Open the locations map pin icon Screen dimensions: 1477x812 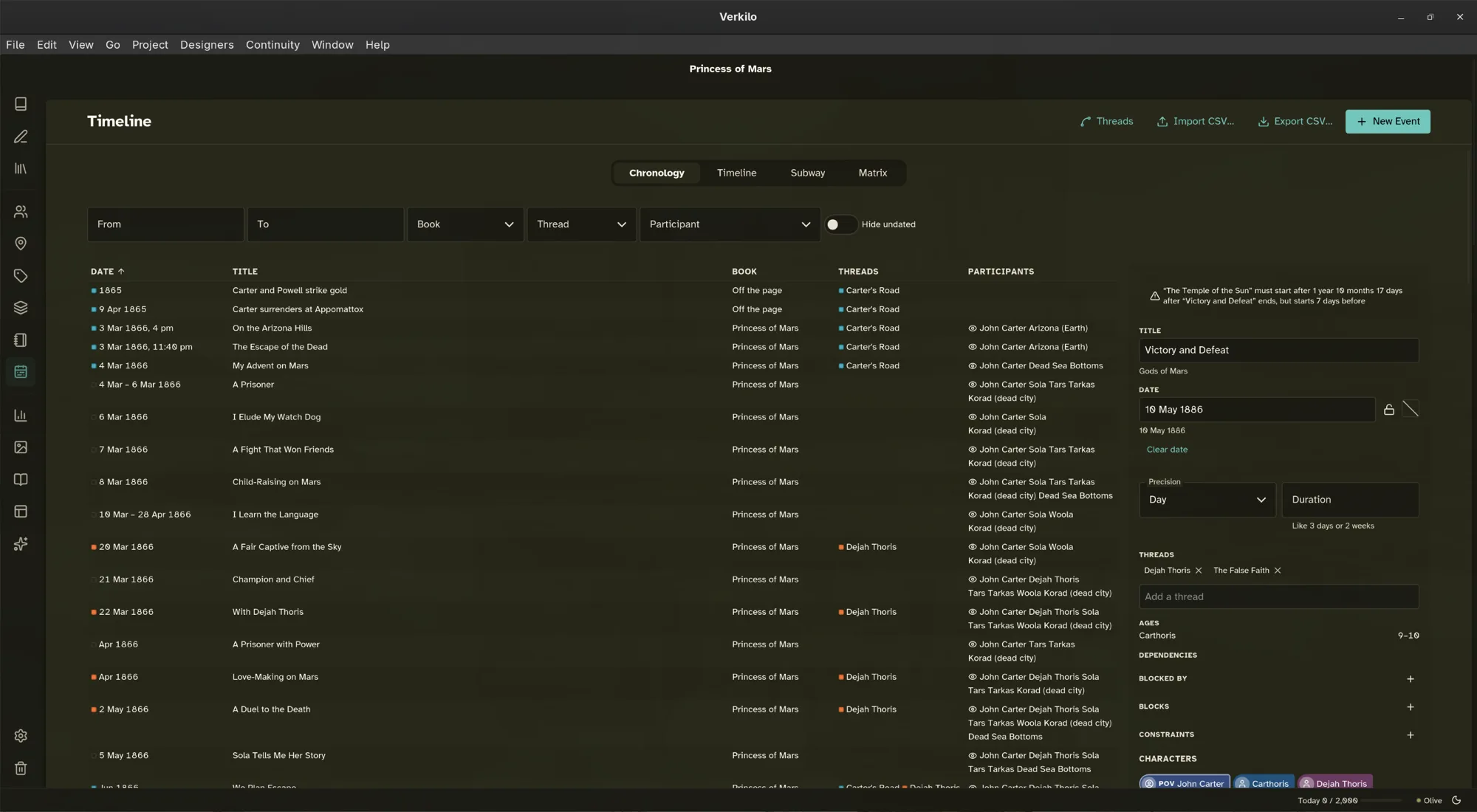coord(21,244)
